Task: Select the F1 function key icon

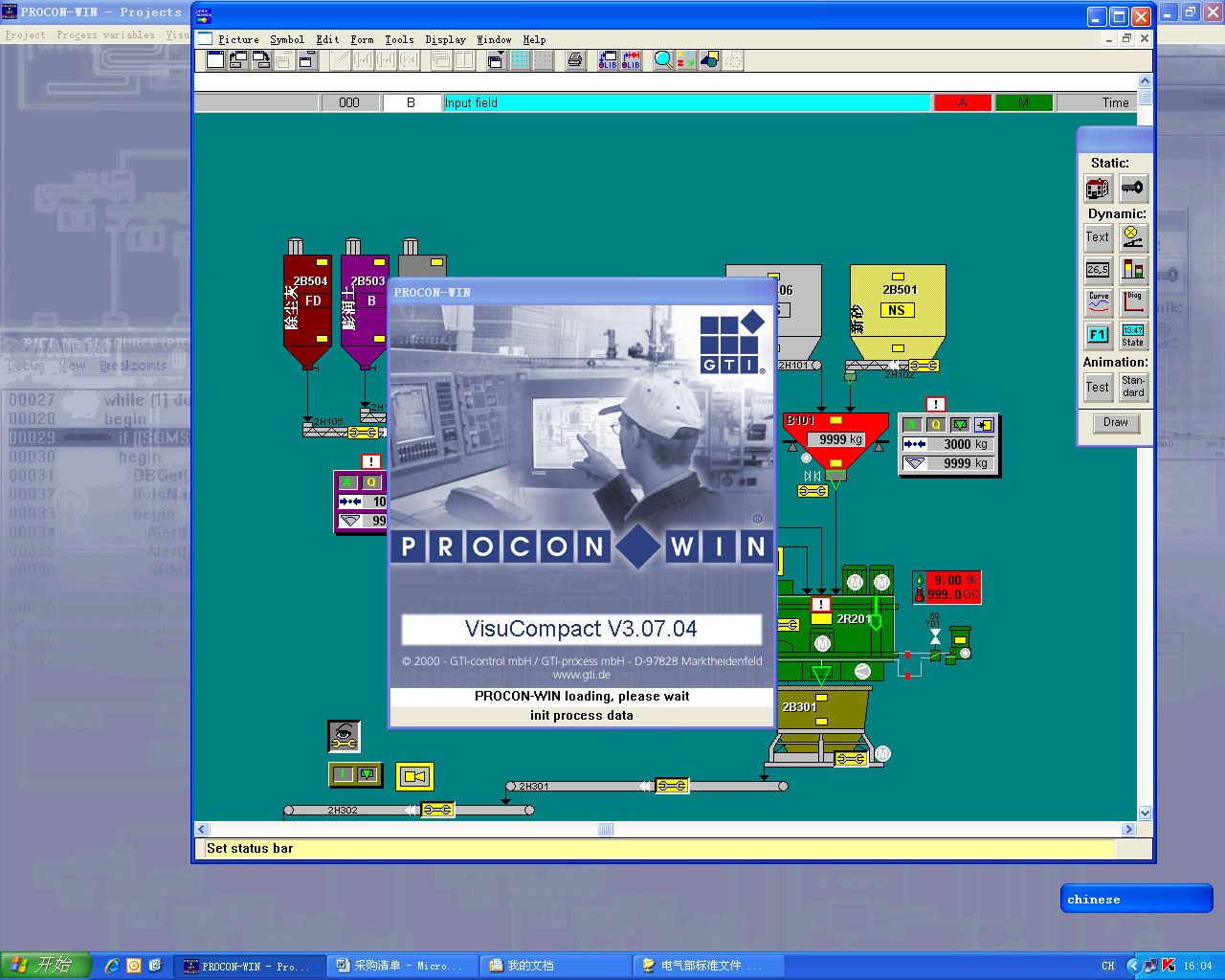Action: [x=1098, y=335]
